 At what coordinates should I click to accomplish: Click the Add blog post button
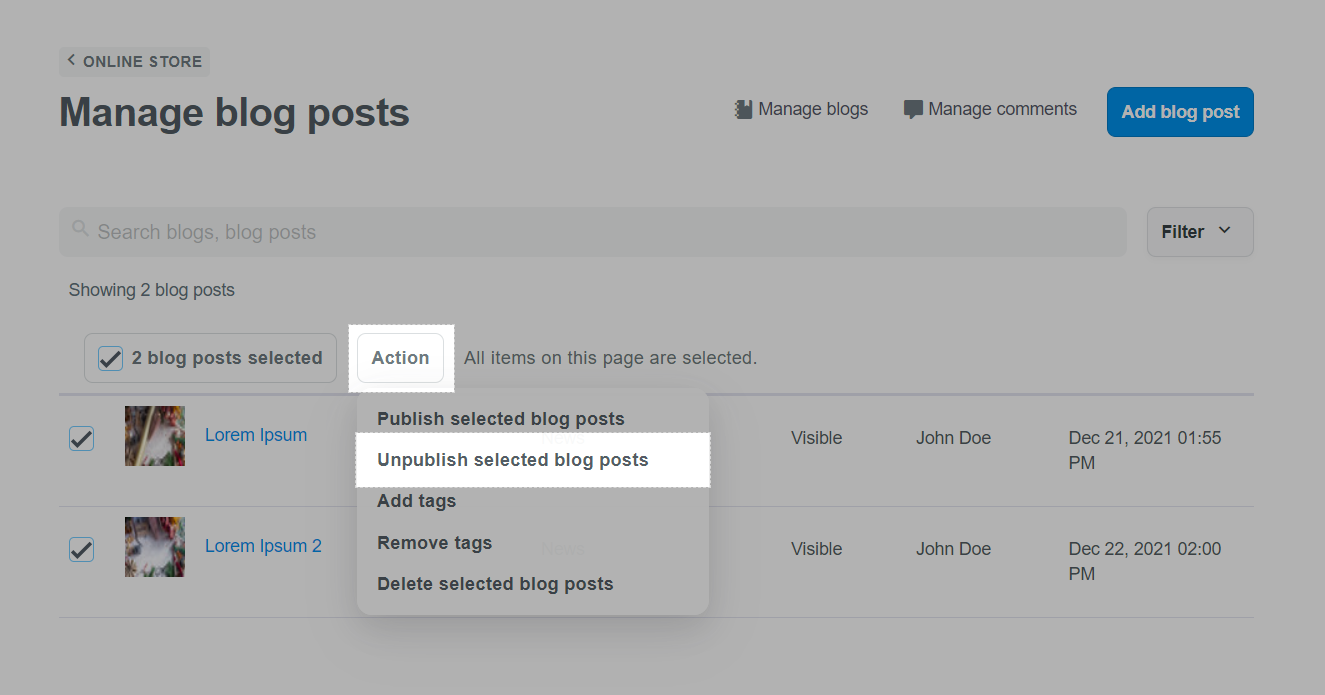pos(1180,112)
